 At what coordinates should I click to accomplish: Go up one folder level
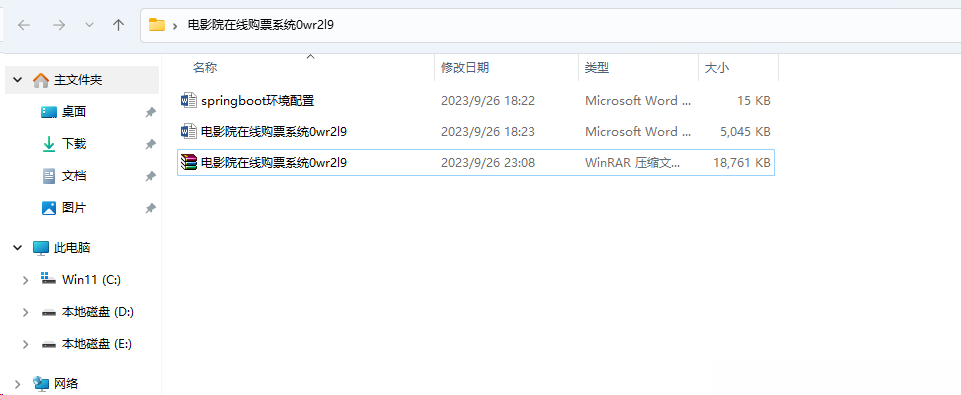(x=119, y=25)
